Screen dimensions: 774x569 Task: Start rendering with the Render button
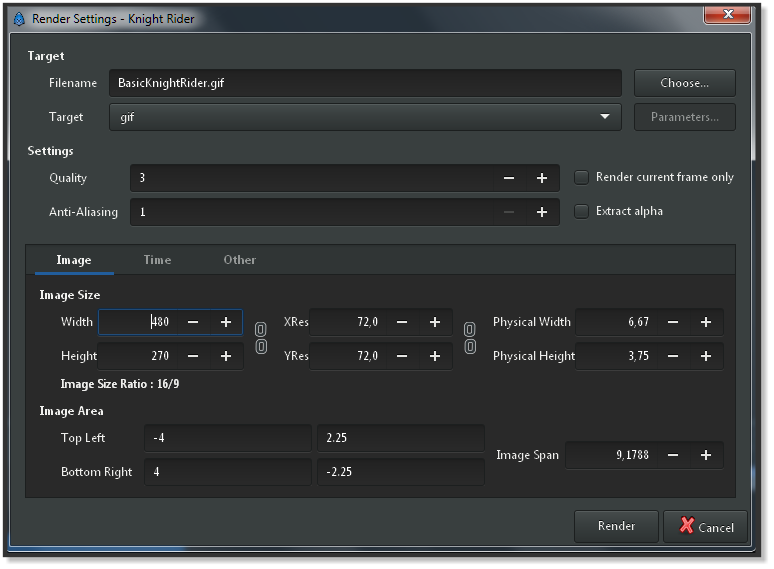[616, 526]
